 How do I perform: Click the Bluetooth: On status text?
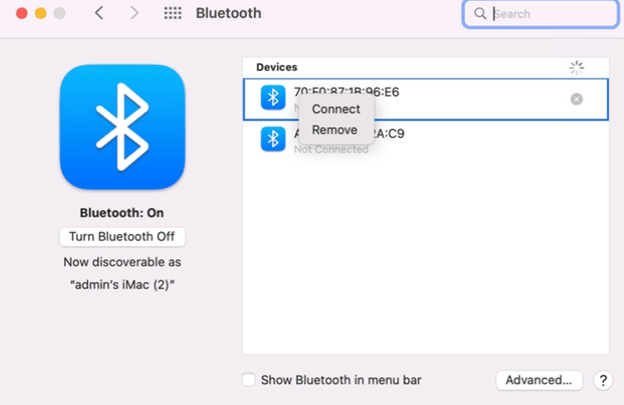(122, 213)
